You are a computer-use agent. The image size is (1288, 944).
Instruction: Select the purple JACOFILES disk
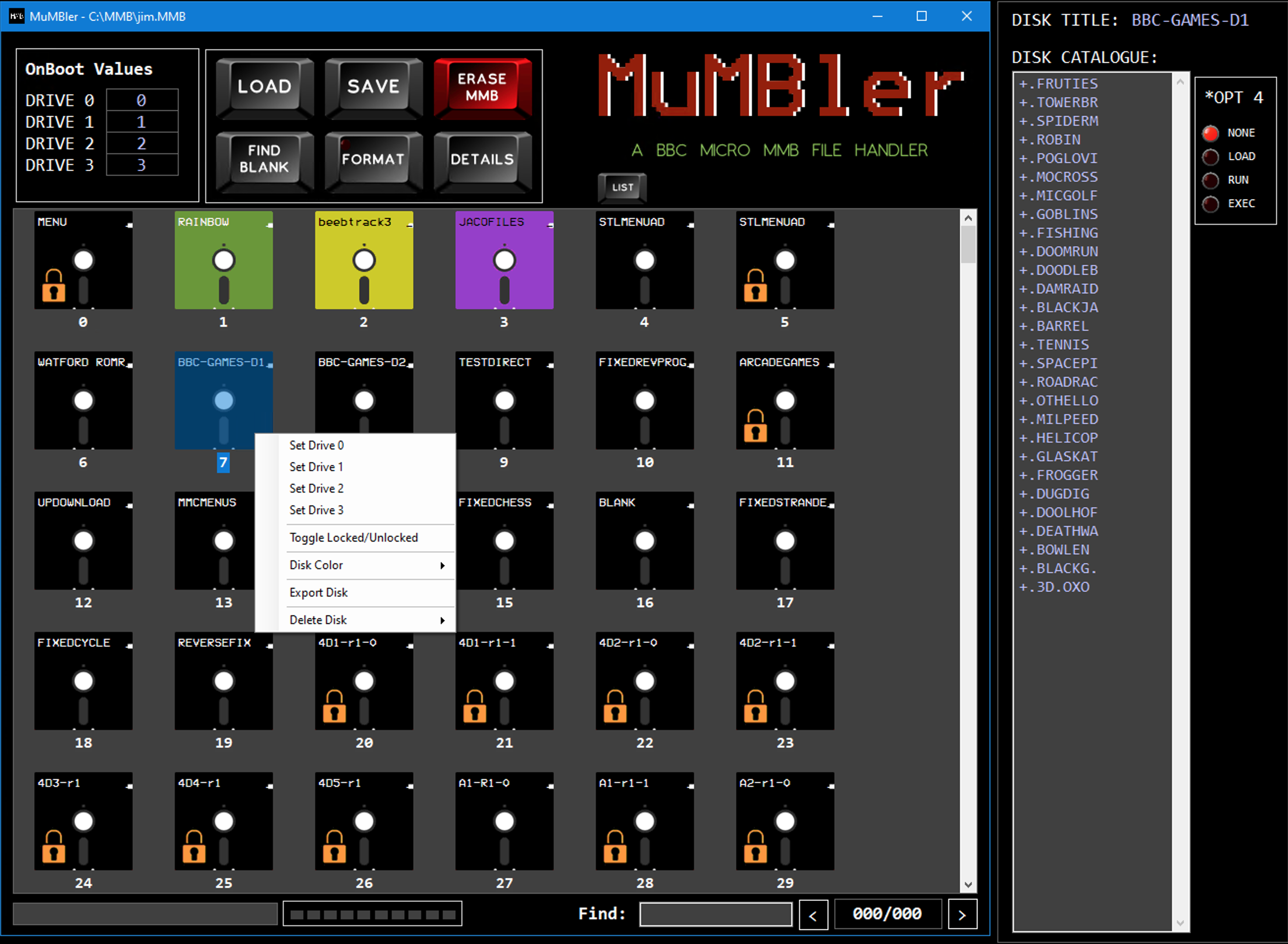coord(504,260)
